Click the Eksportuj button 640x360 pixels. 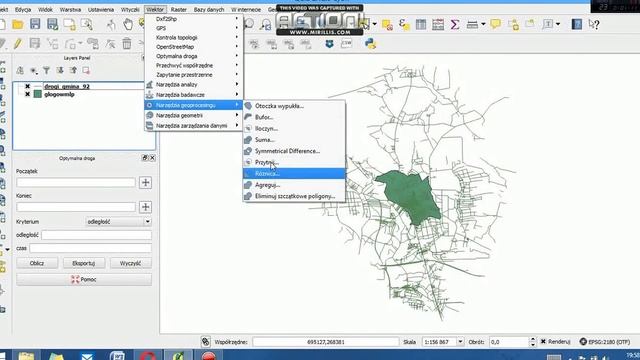(x=84, y=263)
